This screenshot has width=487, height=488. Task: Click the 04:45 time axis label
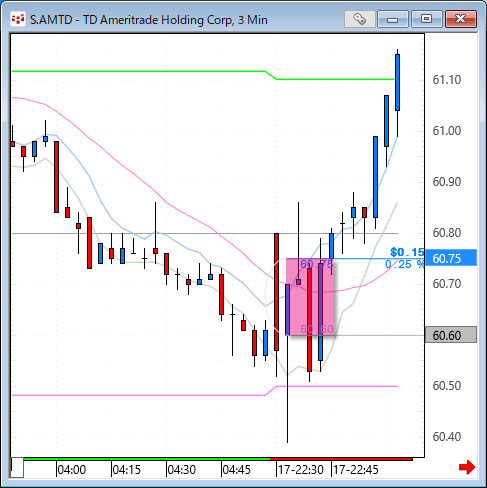[x=236, y=470]
